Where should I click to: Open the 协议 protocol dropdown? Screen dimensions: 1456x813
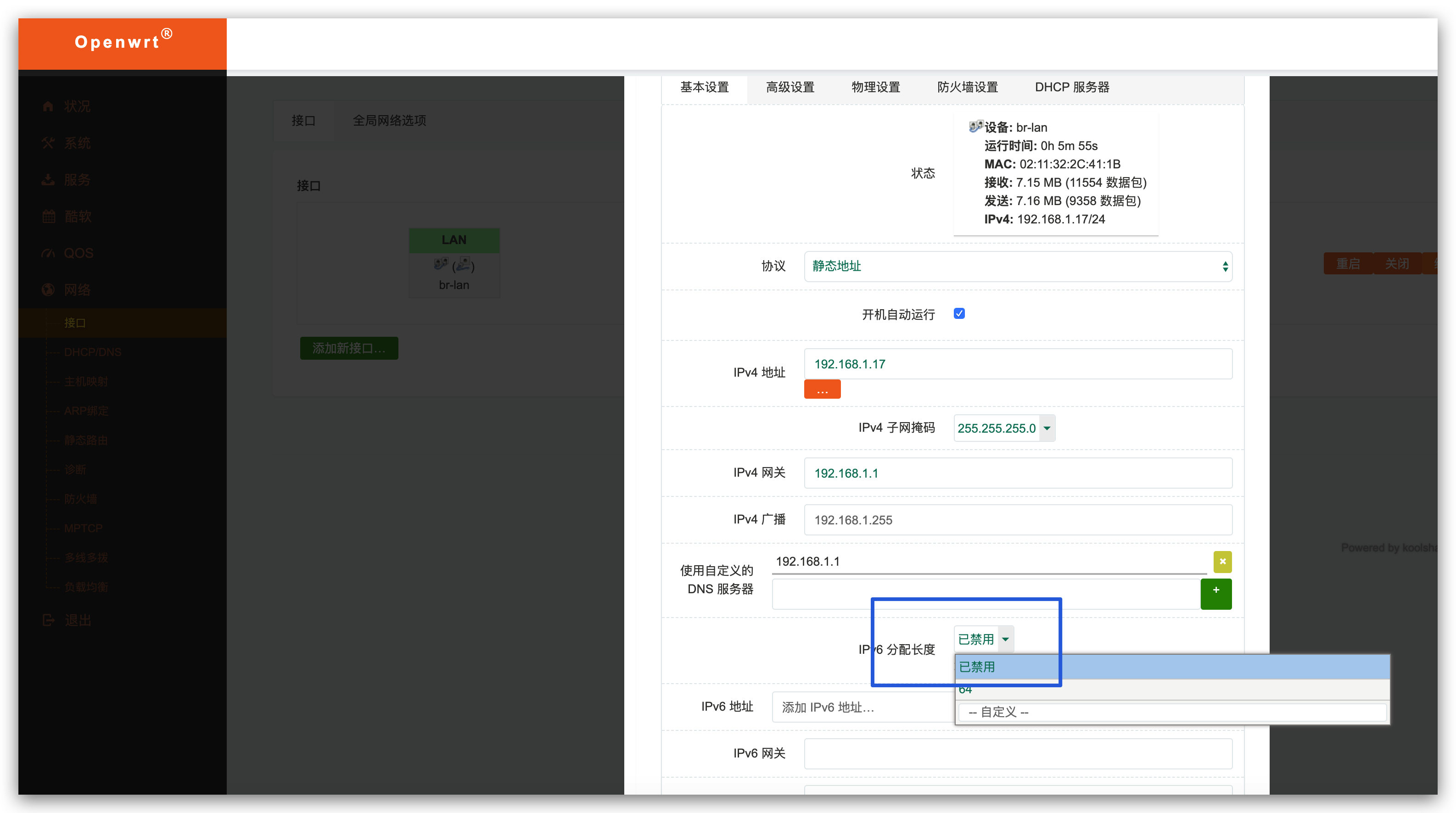pyautogui.click(x=1017, y=266)
